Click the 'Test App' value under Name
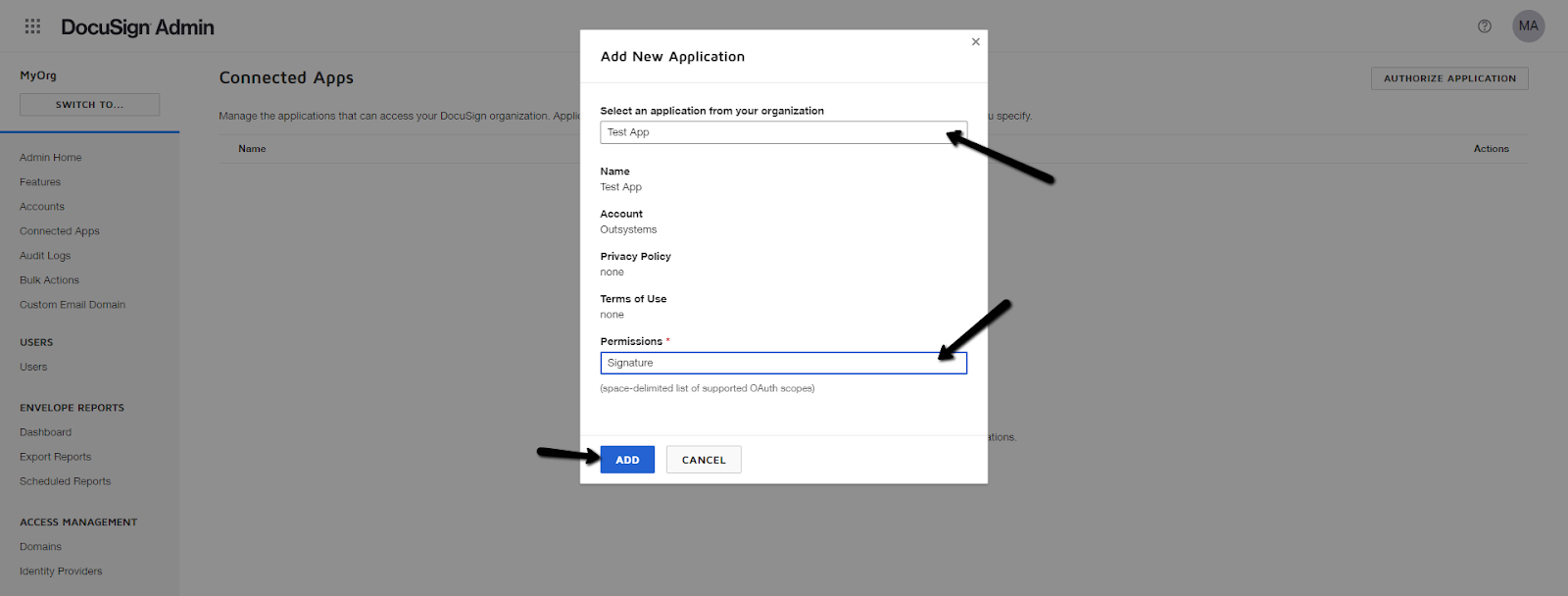The image size is (1568, 596). [x=620, y=187]
